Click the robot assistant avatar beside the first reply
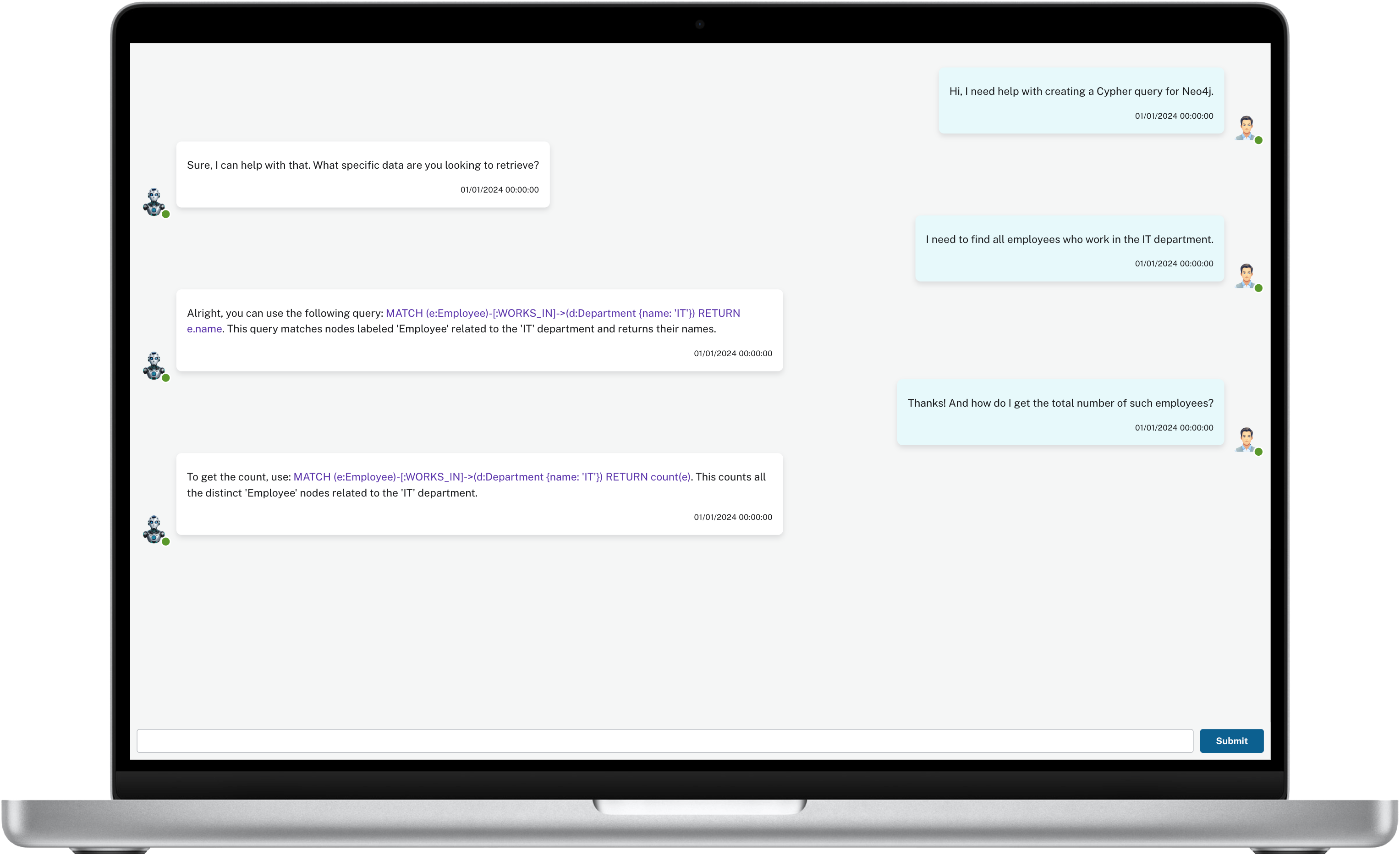The image size is (1400, 856). point(155,201)
